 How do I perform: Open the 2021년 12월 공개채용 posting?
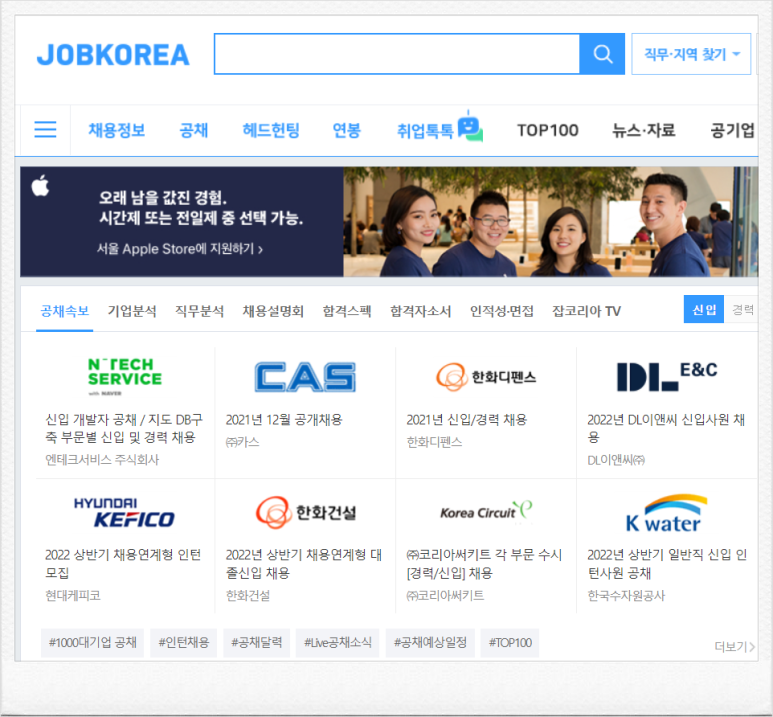point(284,420)
